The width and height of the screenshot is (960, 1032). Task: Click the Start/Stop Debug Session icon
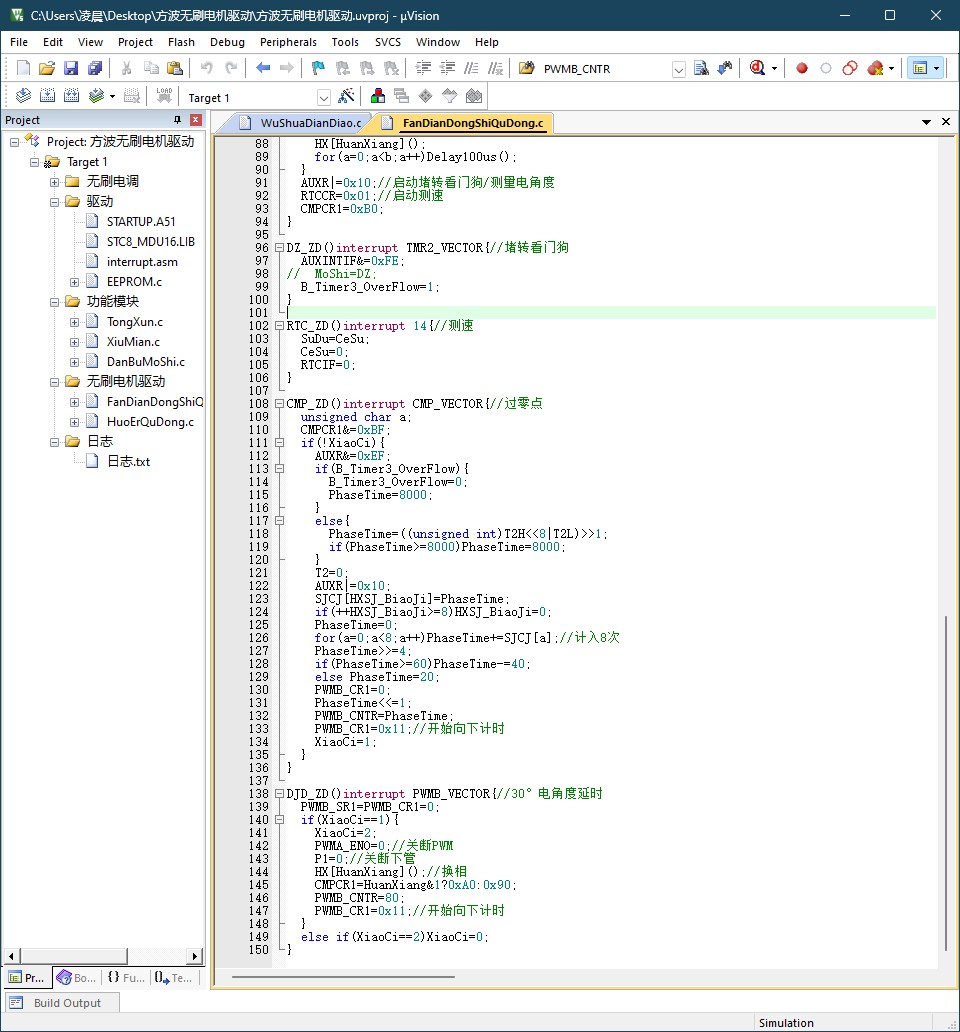pyautogui.click(x=757, y=68)
